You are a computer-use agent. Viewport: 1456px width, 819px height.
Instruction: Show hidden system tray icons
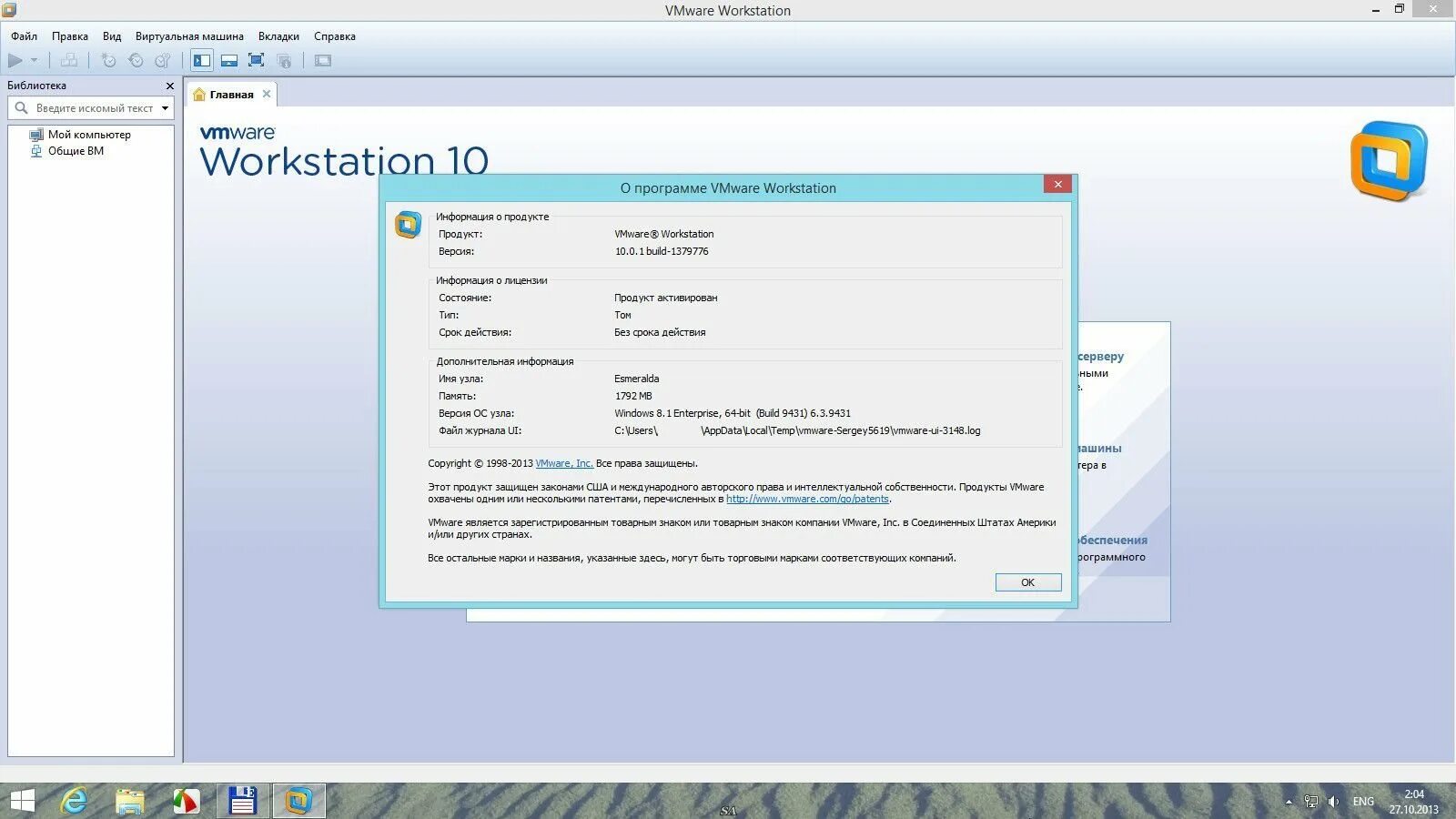(x=1289, y=802)
